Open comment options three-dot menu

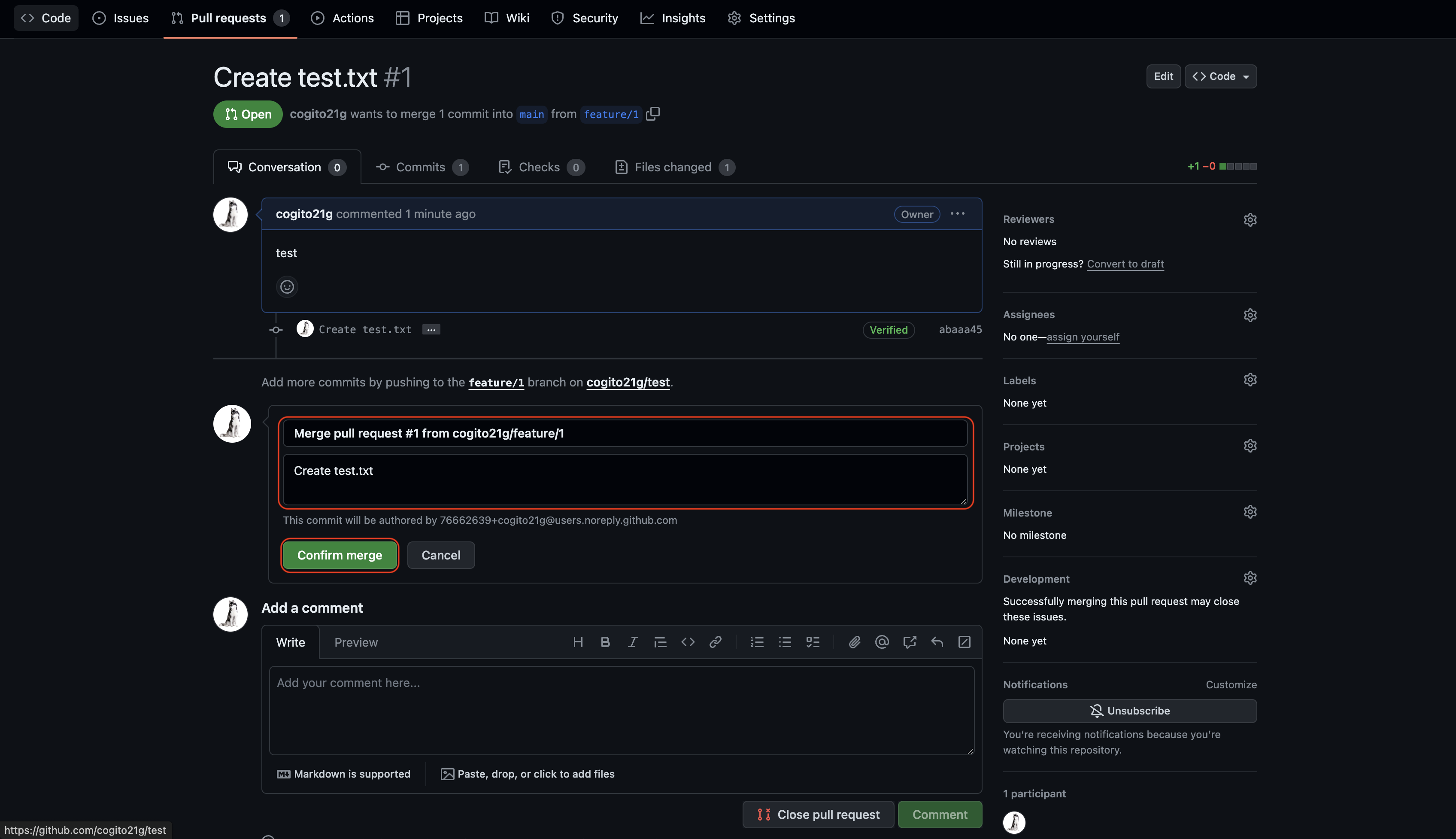[957, 214]
